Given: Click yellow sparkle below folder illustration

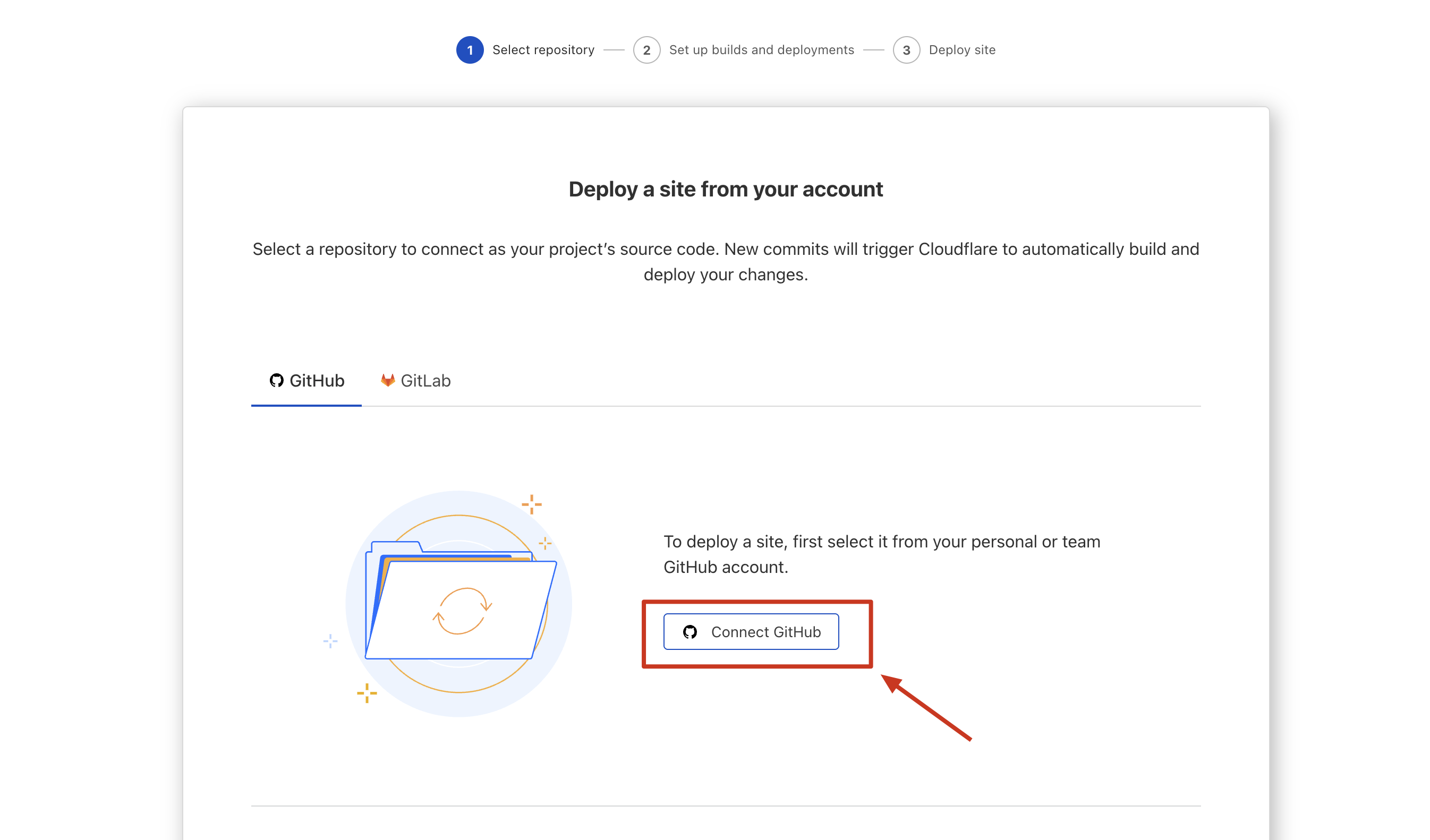Looking at the screenshot, I should [367, 692].
